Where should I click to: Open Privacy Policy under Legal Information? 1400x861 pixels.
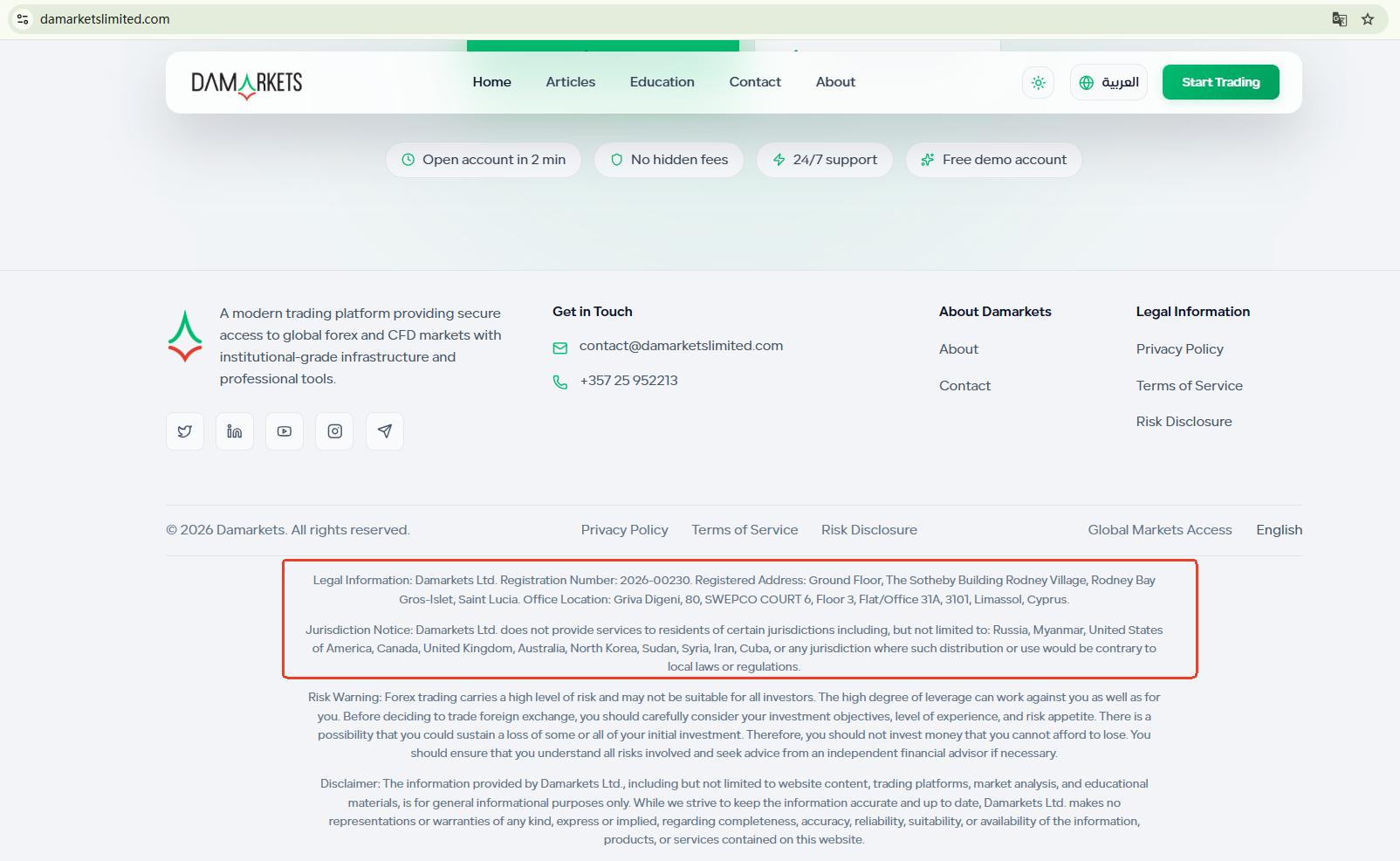tap(1179, 349)
